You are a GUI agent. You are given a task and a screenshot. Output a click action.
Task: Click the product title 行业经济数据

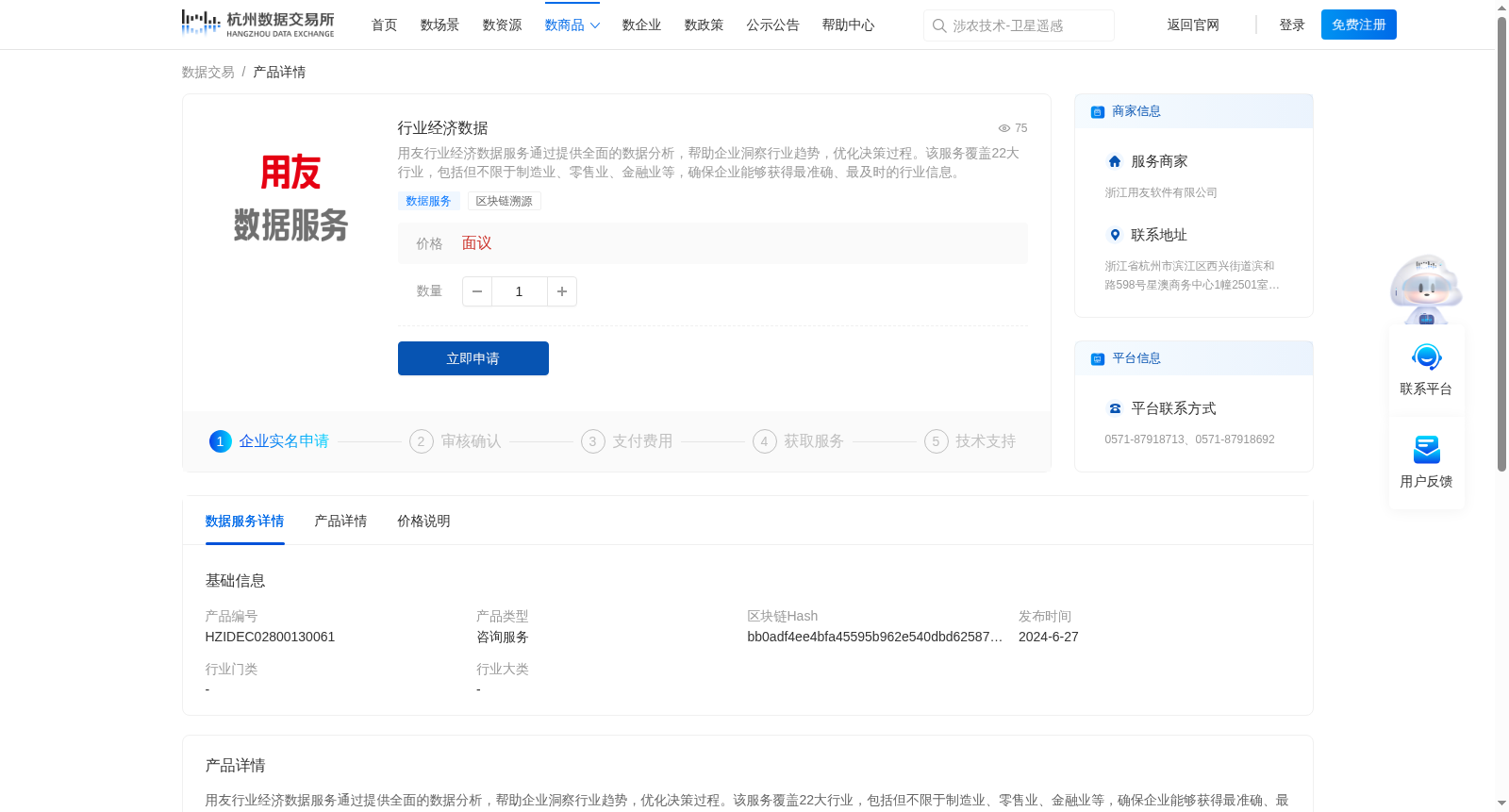[x=442, y=128]
